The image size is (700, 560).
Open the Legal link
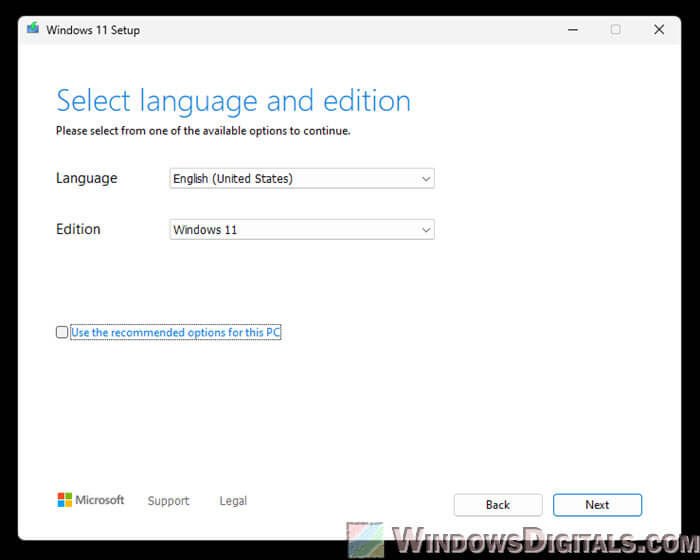coord(233,501)
